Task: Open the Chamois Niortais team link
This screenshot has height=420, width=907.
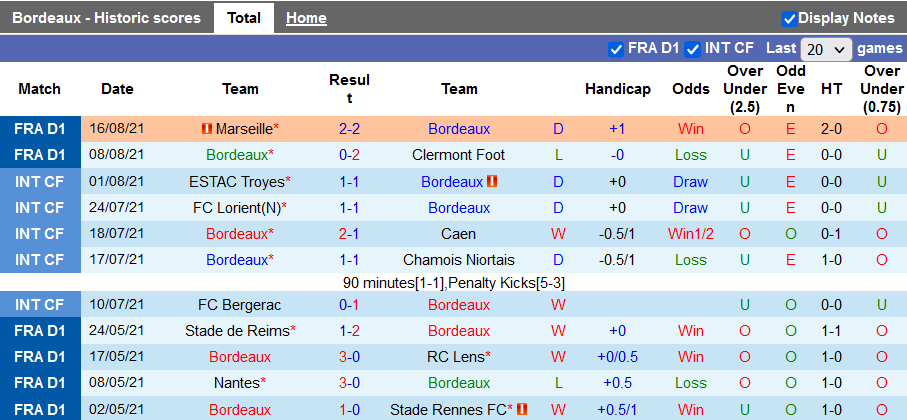Action: (x=459, y=259)
